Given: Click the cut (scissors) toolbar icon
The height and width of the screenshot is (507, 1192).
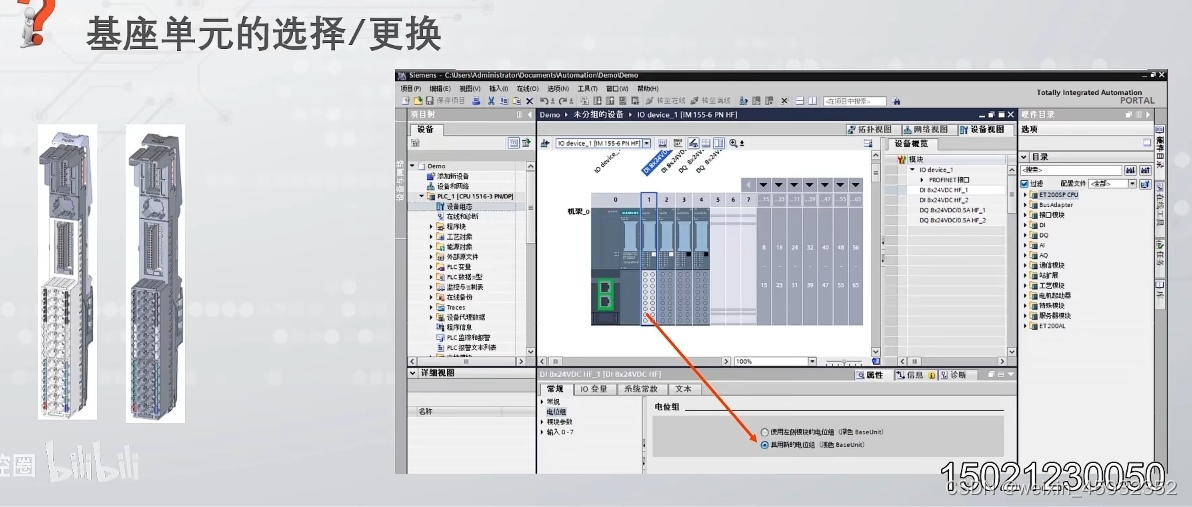Looking at the screenshot, I should pyautogui.click(x=492, y=100).
